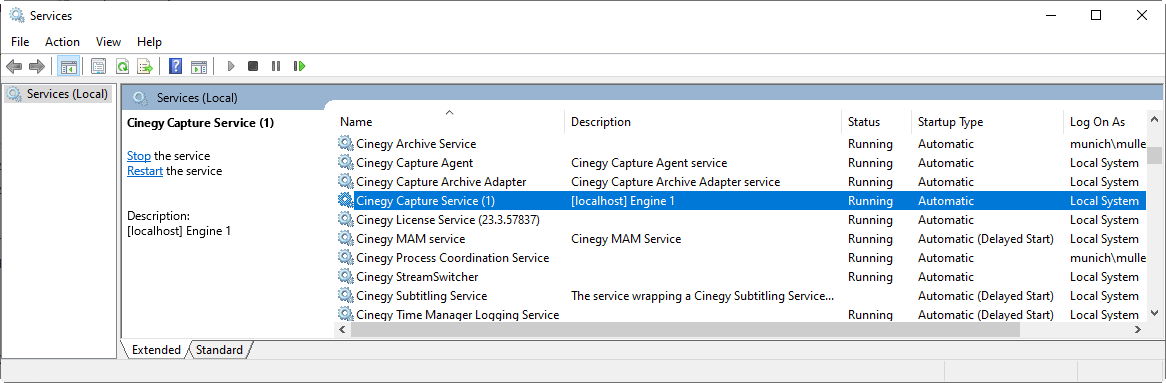Select the Cinegy Archive Service row name
1166x383 pixels.
coord(416,144)
